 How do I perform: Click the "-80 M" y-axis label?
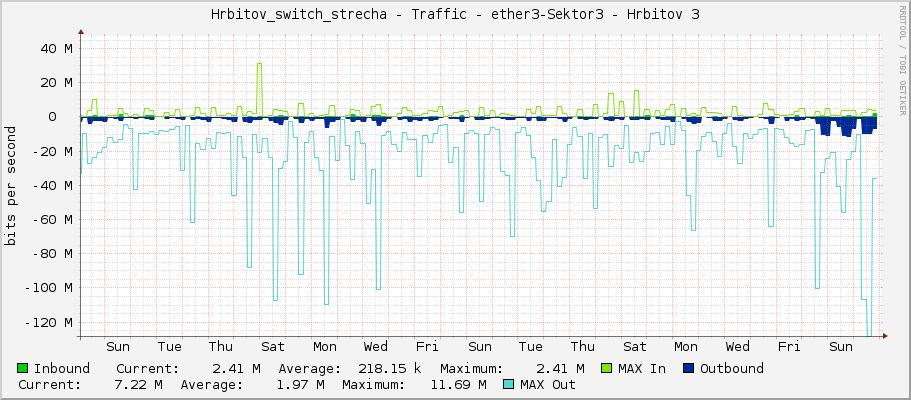coord(53,253)
